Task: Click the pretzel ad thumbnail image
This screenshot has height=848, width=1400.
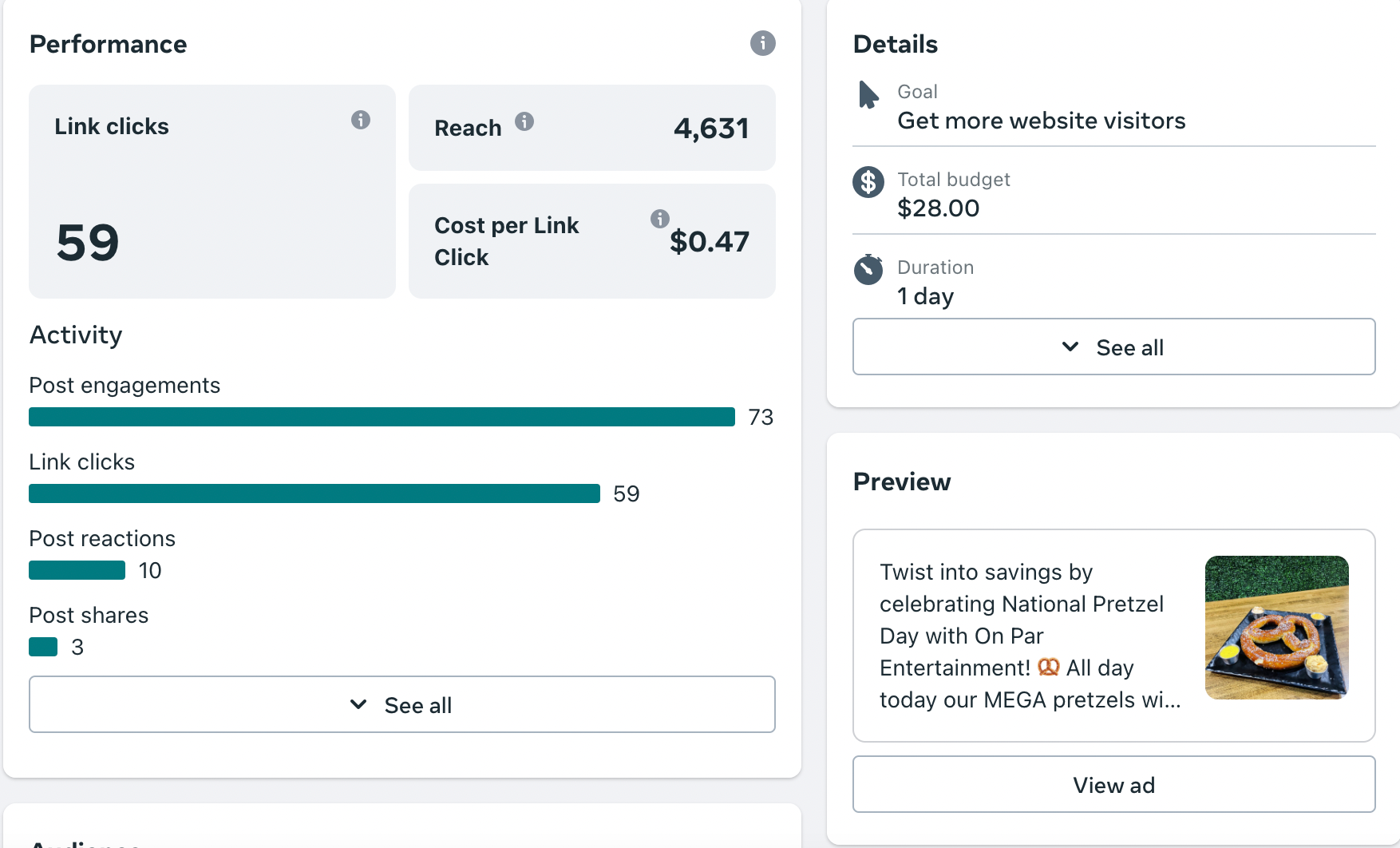Action: (1277, 628)
